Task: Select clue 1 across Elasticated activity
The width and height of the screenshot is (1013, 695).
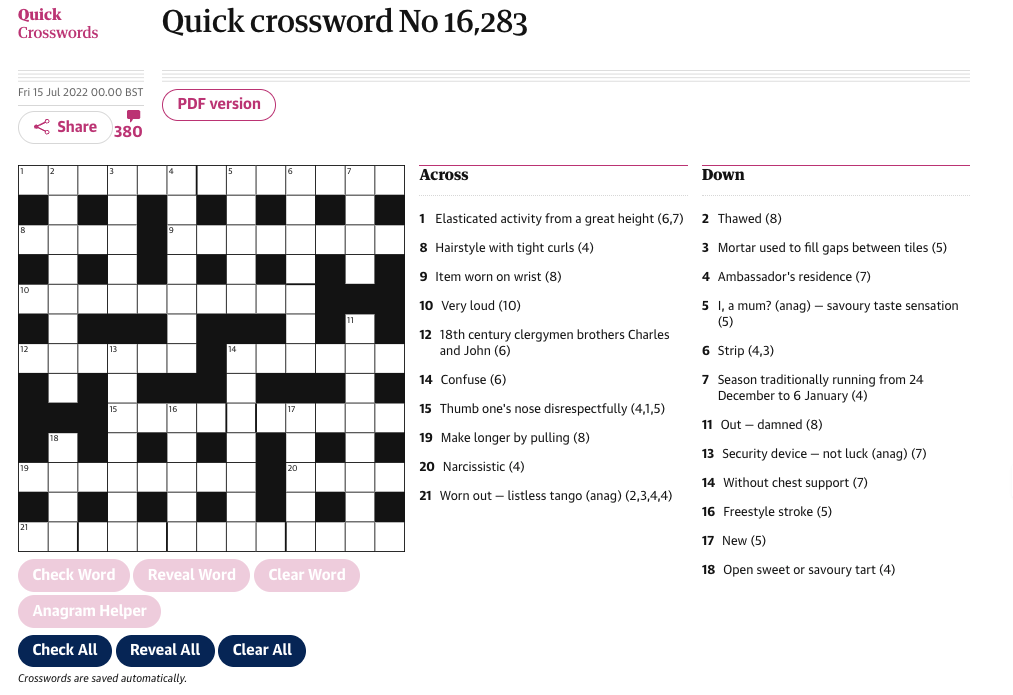Action: coord(552,219)
